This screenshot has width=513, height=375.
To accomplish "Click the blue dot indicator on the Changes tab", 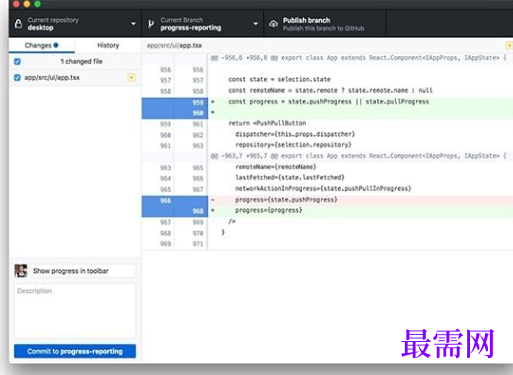I will pos(56,45).
